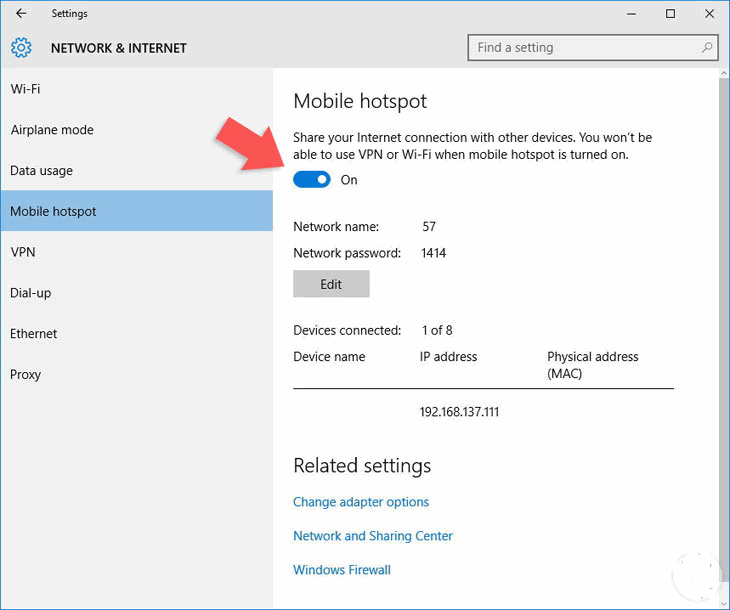Click the IP address 192.168.137.111
This screenshot has width=730, height=610.
point(459,412)
